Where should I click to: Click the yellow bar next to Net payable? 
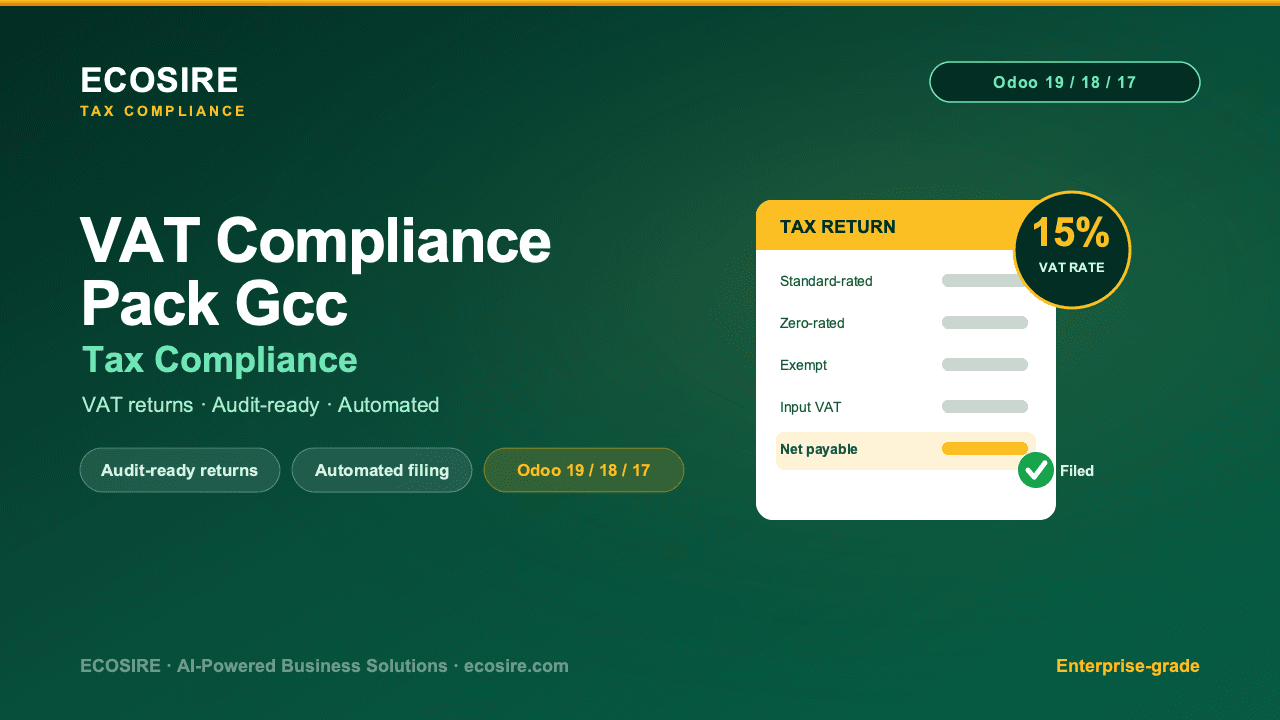point(985,449)
